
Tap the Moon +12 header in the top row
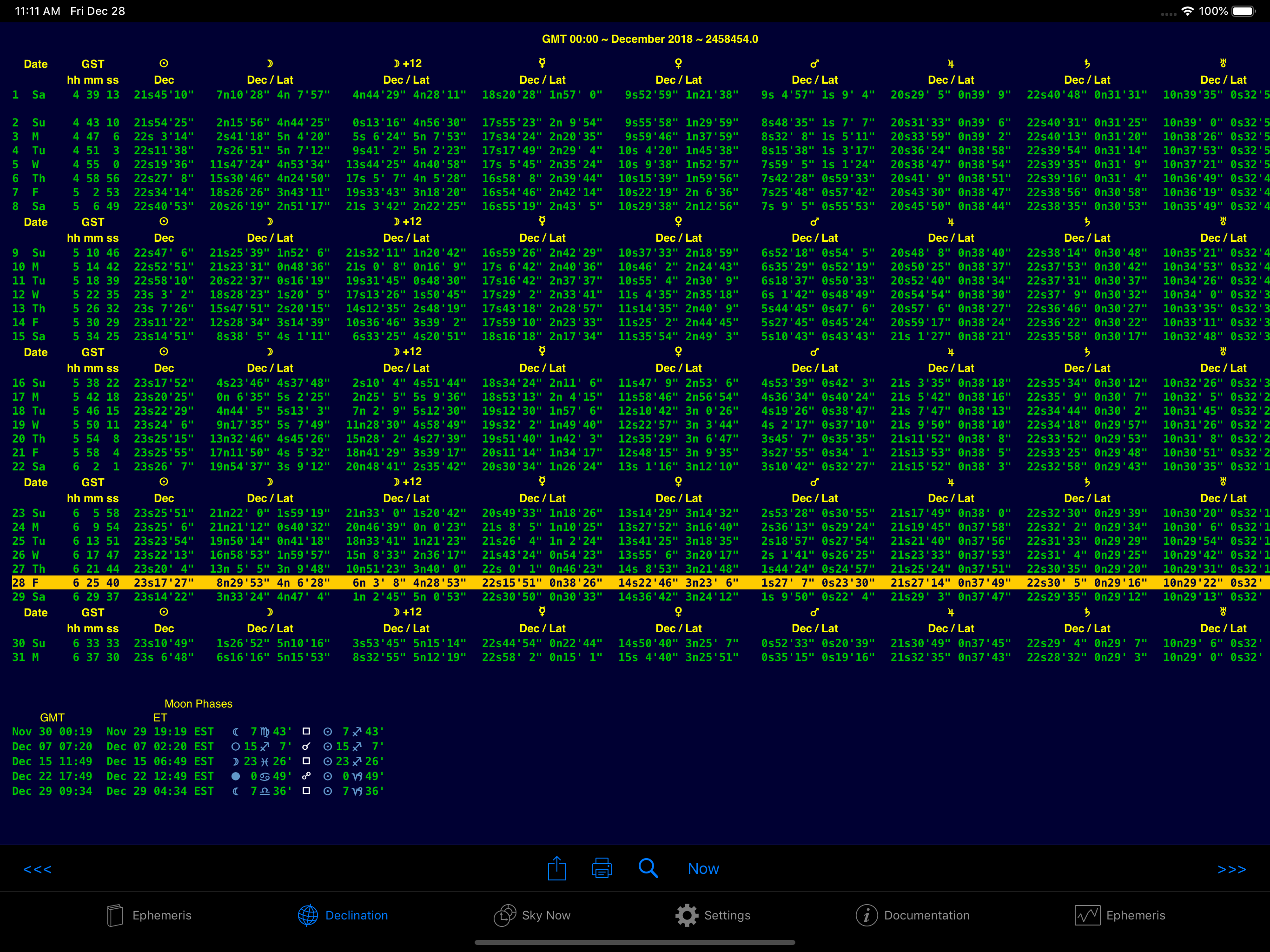(407, 63)
